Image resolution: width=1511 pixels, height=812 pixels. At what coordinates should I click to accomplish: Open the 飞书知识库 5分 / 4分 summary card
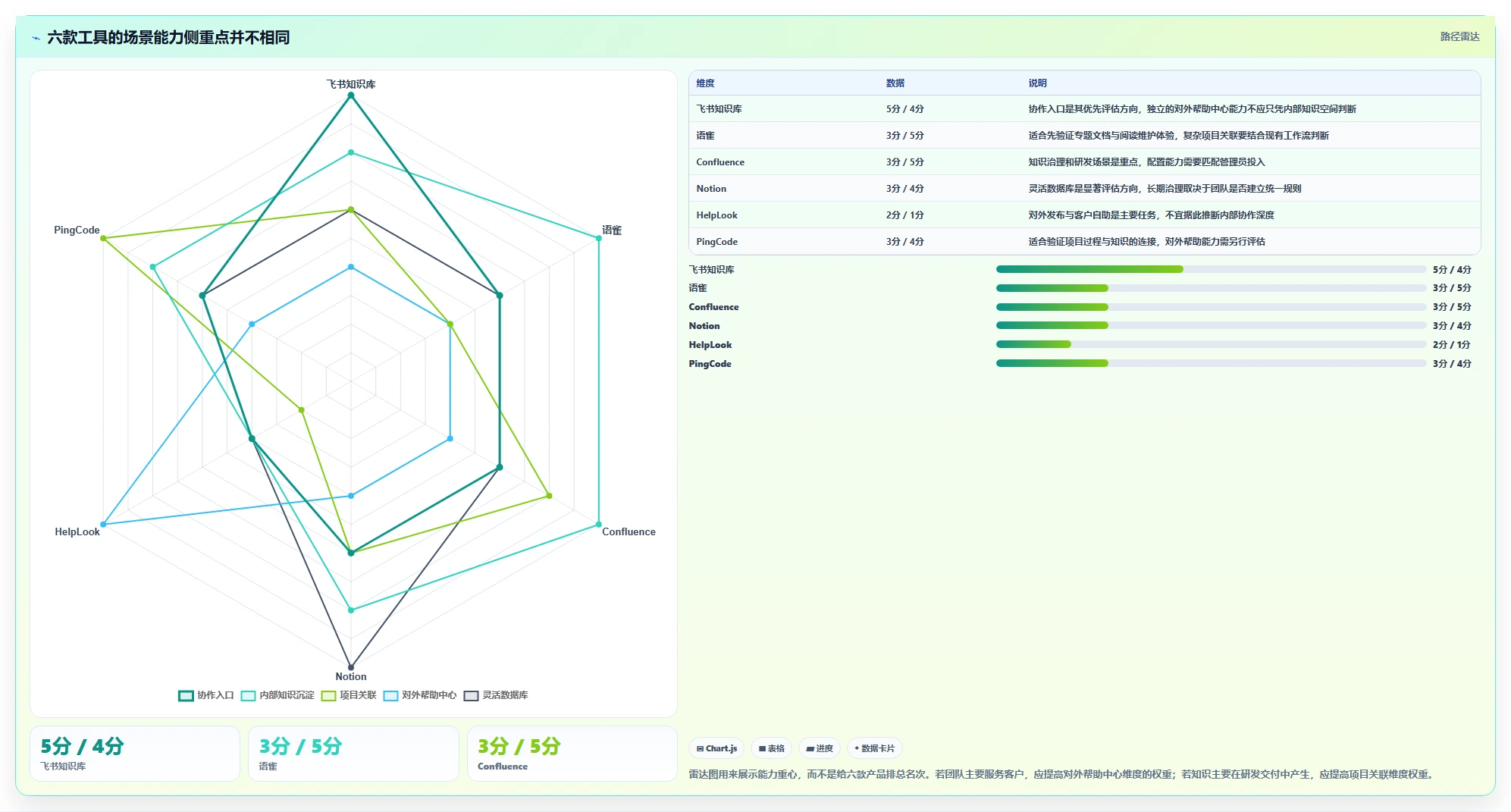click(x=135, y=754)
